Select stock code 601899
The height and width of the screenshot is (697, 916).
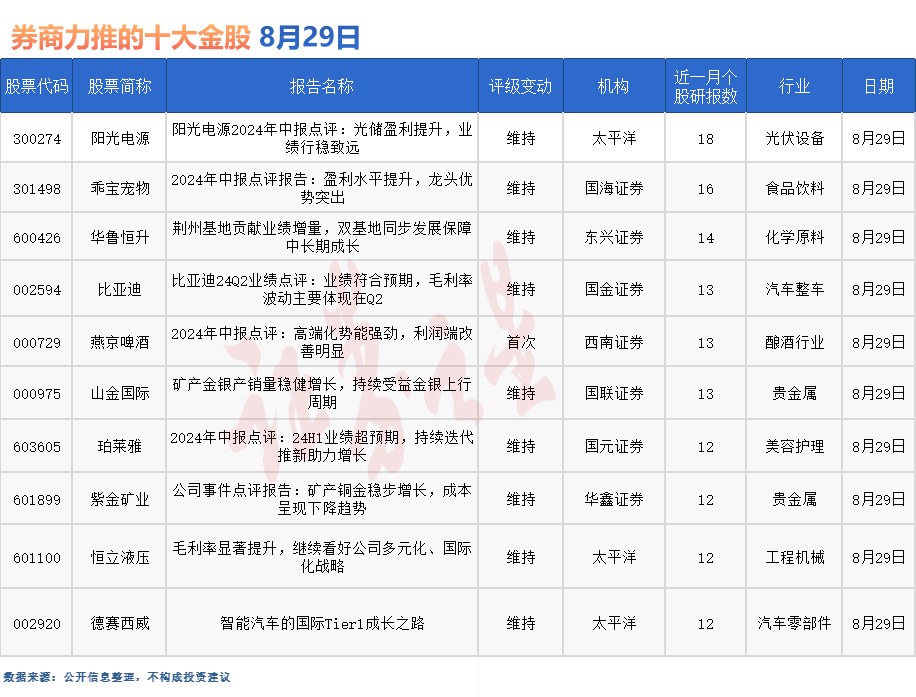click(x=37, y=500)
